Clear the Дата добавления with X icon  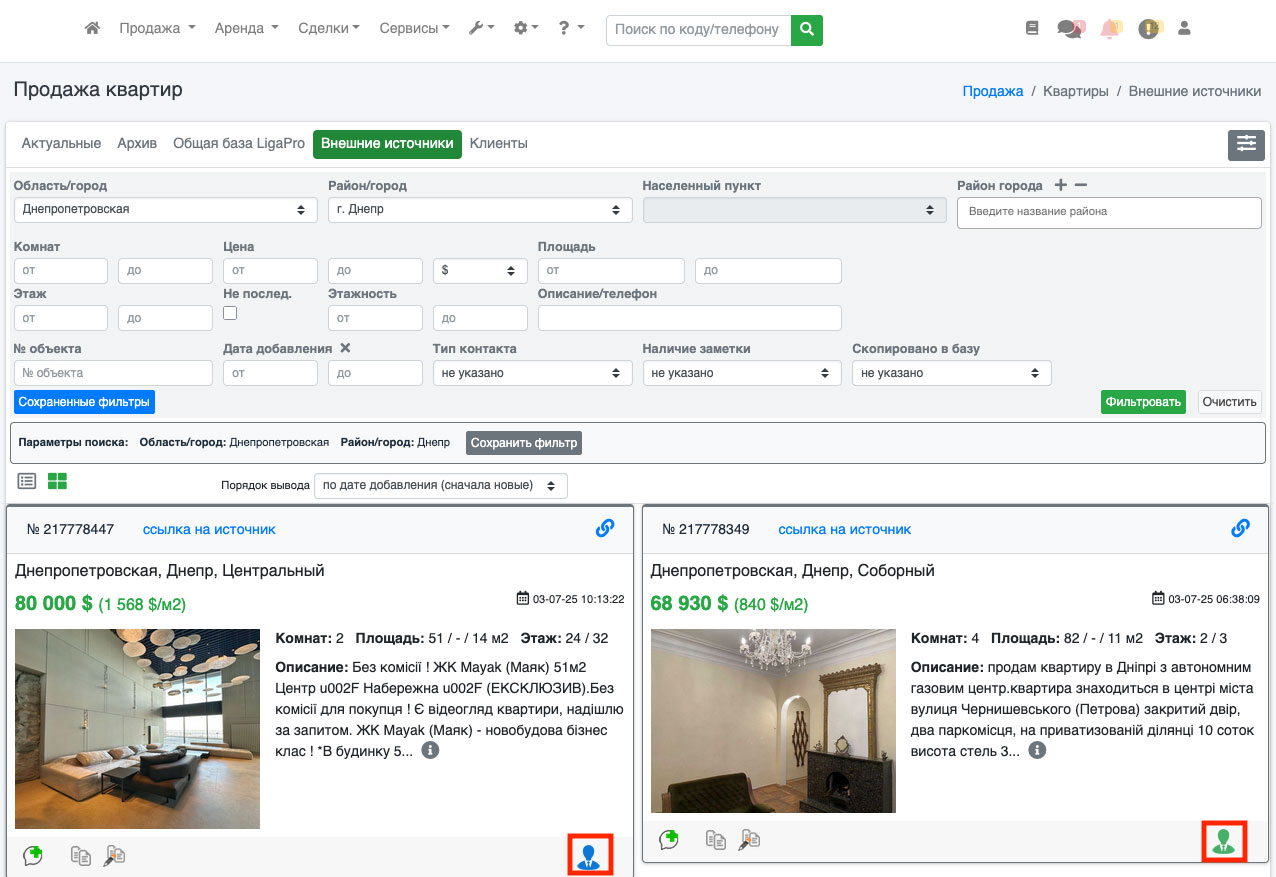click(x=345, y=348)
